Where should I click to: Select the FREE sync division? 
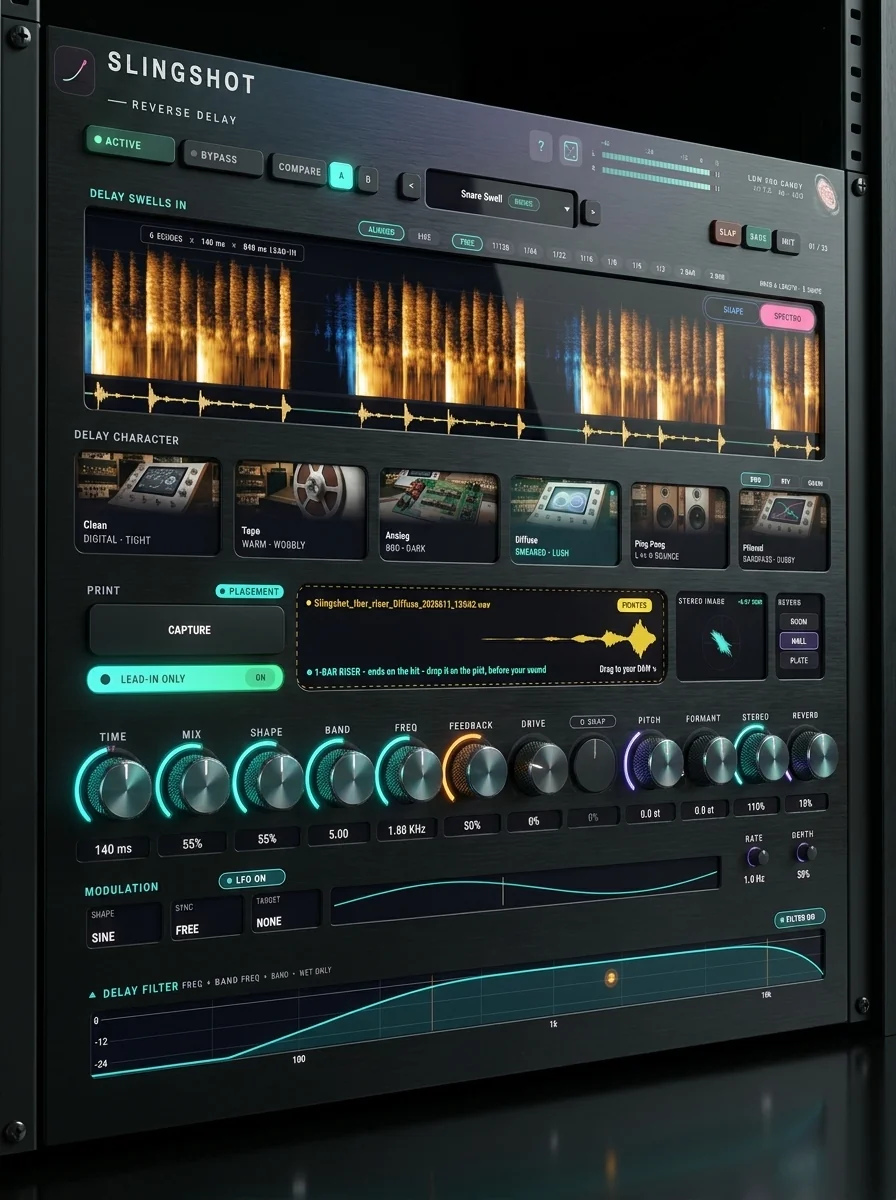click(x=467, y=242)
